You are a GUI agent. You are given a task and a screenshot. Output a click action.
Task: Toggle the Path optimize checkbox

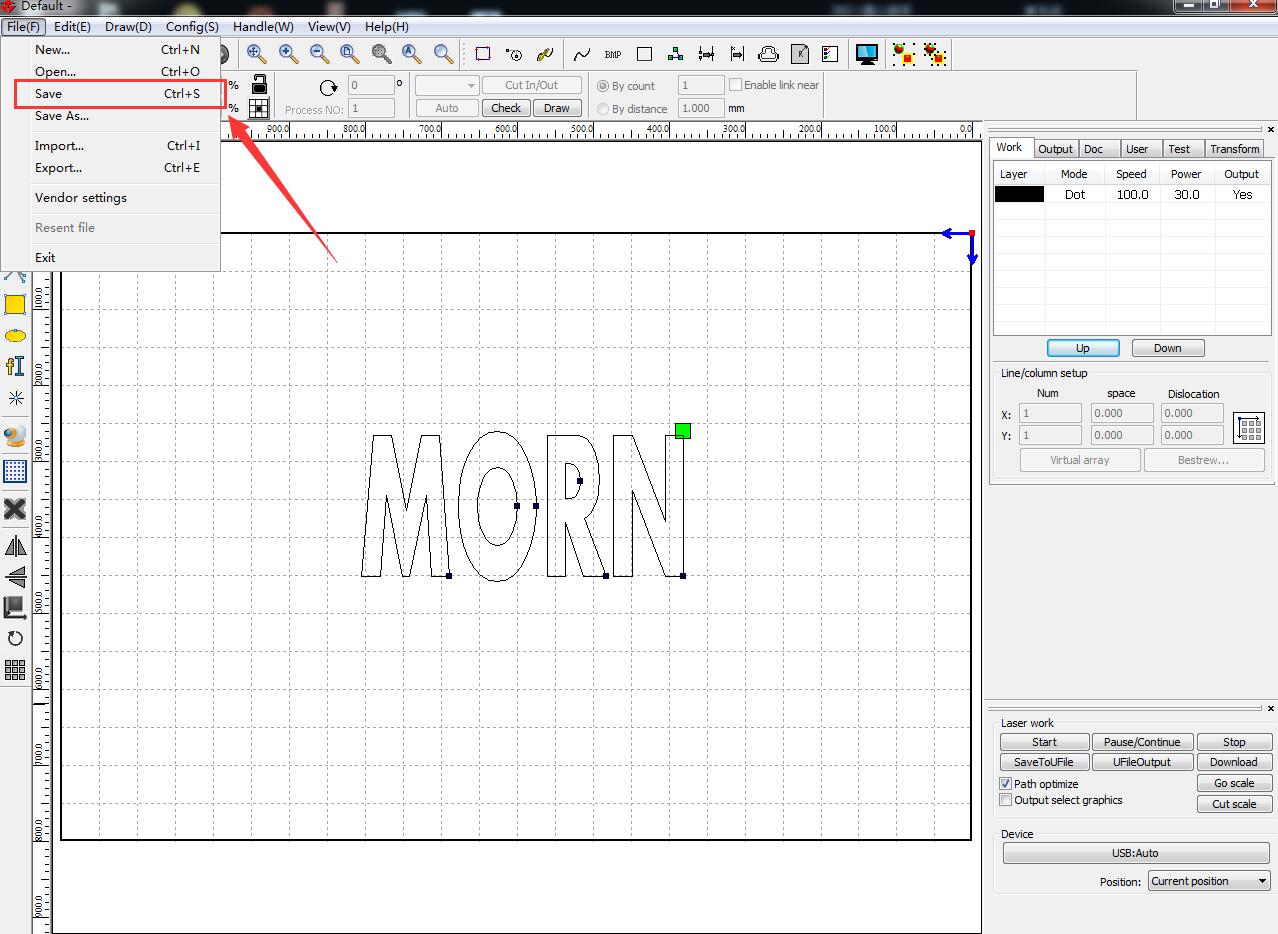pyautogui.click(x=1006, y=784)
